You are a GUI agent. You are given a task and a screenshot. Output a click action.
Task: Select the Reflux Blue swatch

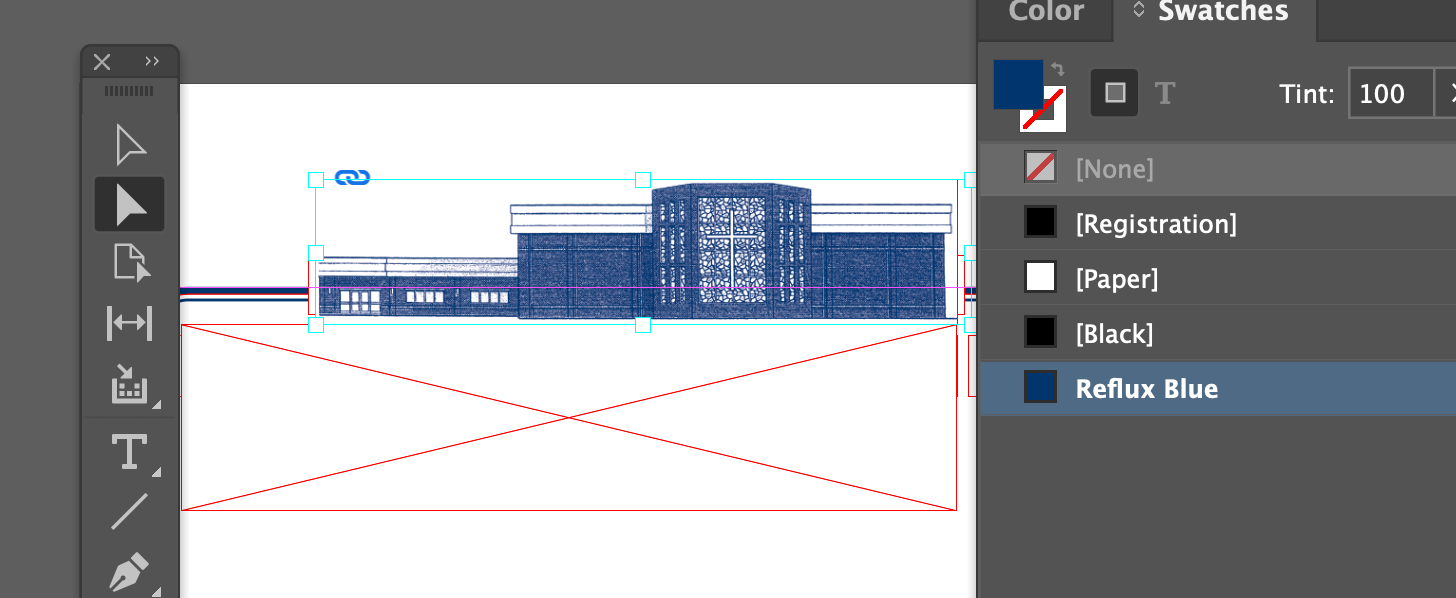coord(1217,388)
